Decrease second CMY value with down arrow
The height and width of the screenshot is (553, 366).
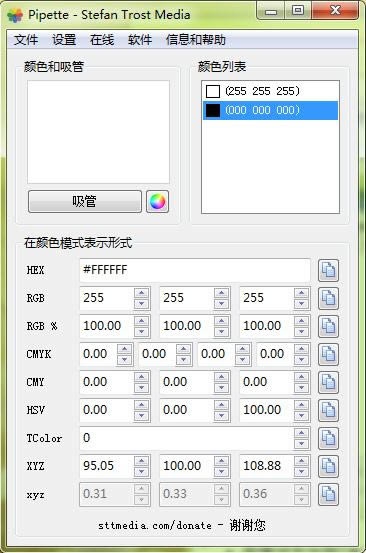pyautogui.click(x=221, y=388)
